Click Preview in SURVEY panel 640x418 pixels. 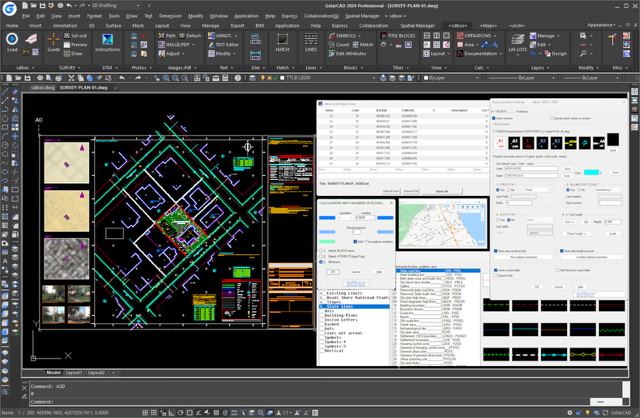[x=76, y=44]
